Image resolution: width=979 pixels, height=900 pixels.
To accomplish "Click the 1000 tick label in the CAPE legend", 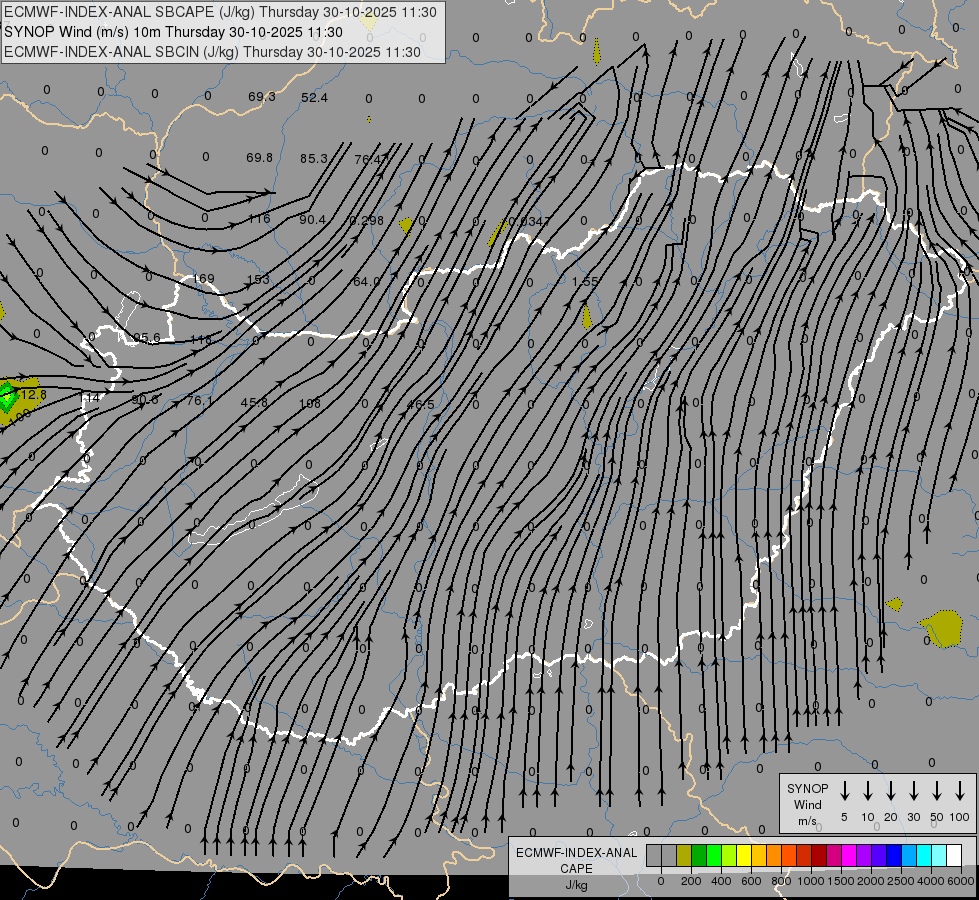I will 810,881.
